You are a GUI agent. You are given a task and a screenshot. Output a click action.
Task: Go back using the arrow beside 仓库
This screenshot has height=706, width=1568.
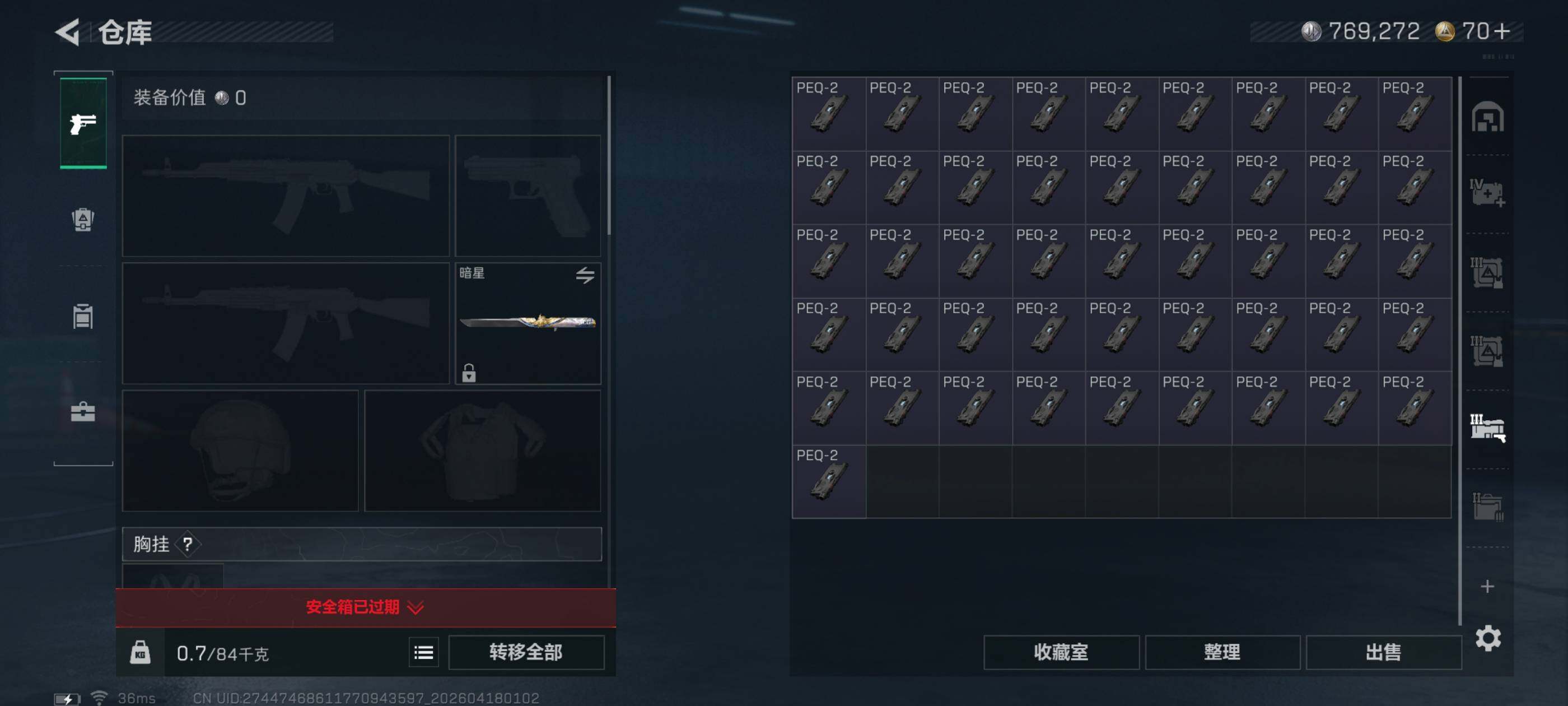pyautogui.click(x=68, y=32)
